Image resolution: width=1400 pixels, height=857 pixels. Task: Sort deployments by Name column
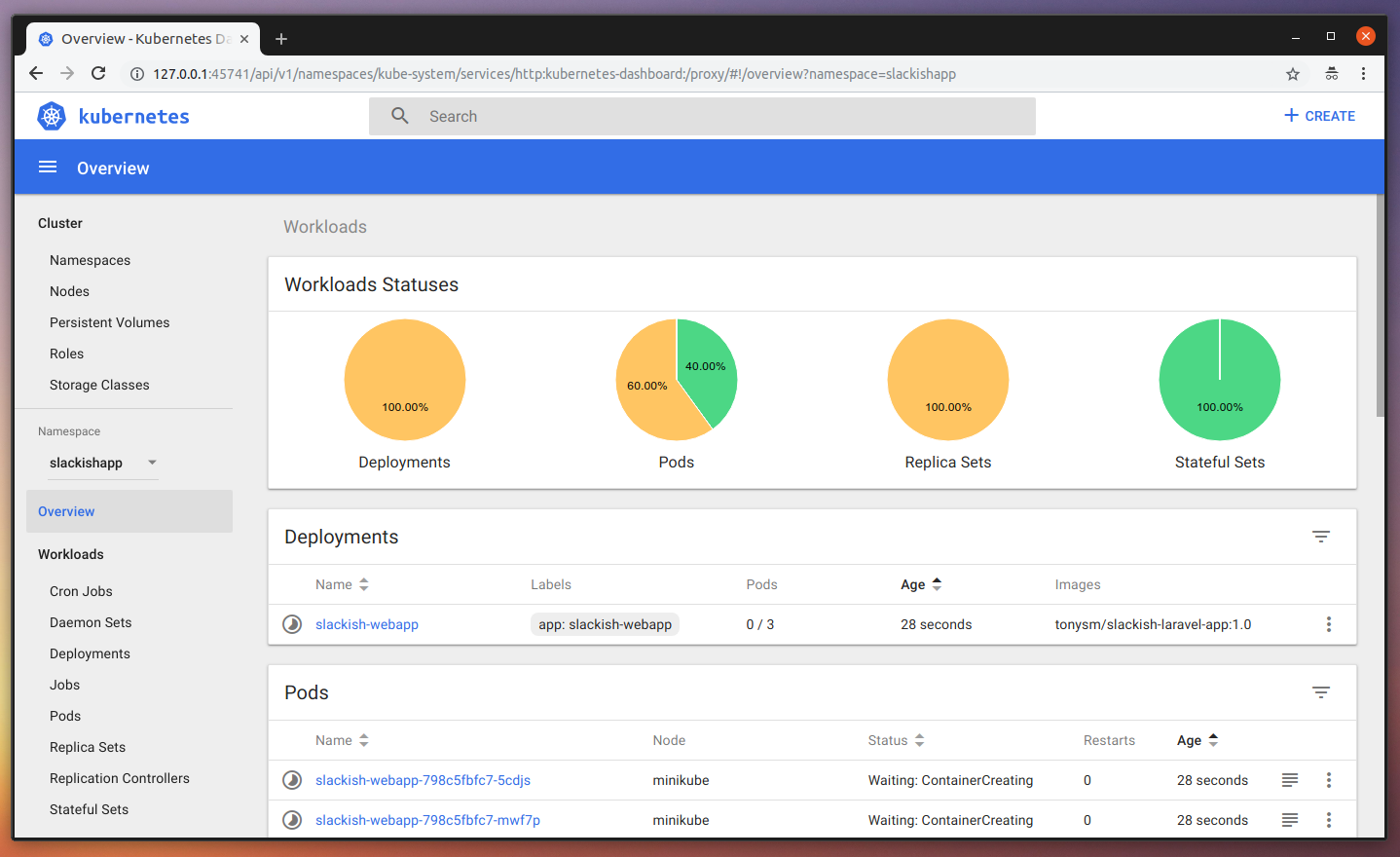[342, 584]
